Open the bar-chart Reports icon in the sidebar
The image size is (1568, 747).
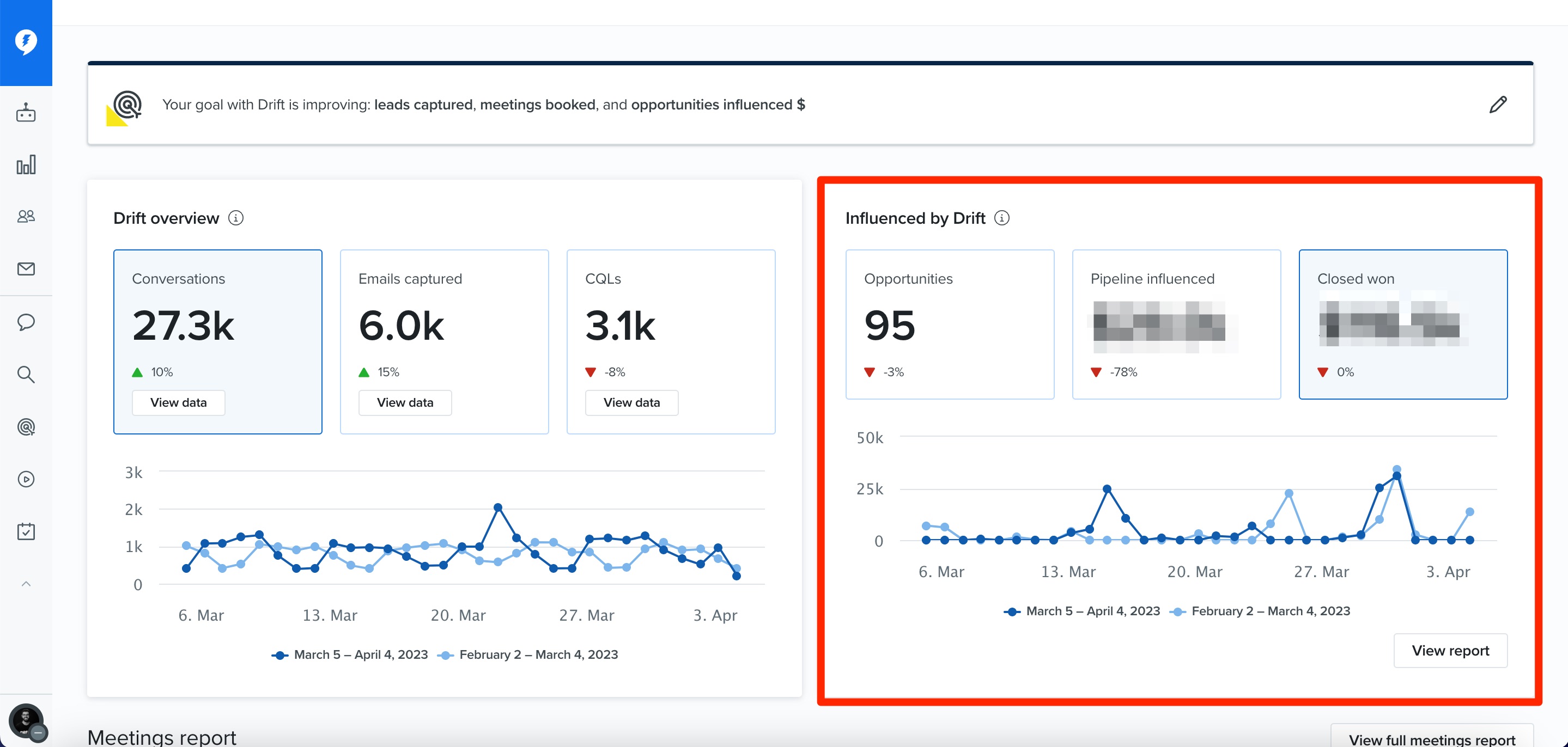point(26,165)
